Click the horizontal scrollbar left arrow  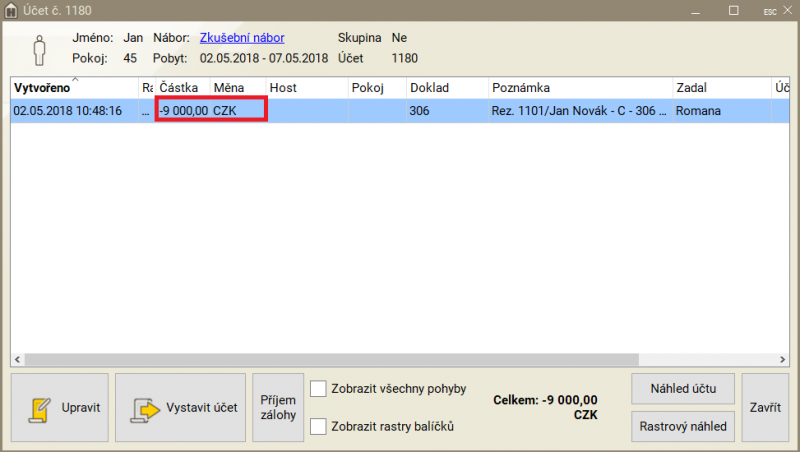click(18, 360)
